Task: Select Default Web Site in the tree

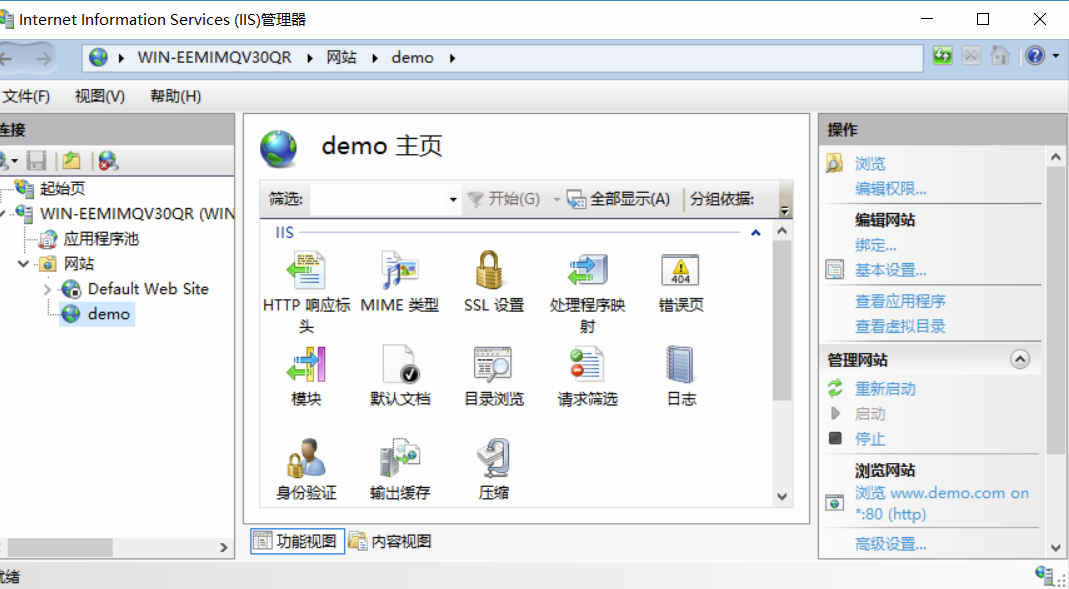Action: coord(148,289)
